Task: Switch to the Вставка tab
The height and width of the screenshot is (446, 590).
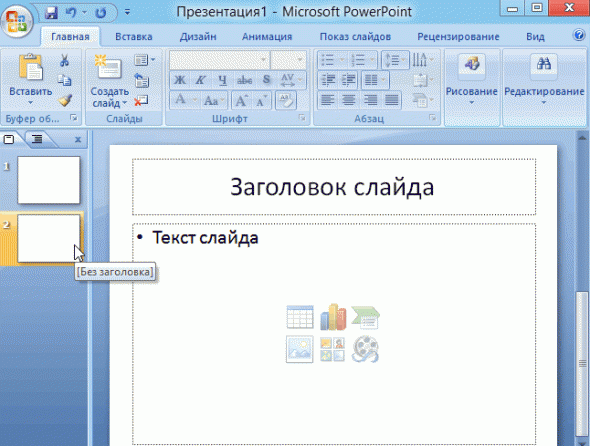Action: click(134, 37)
